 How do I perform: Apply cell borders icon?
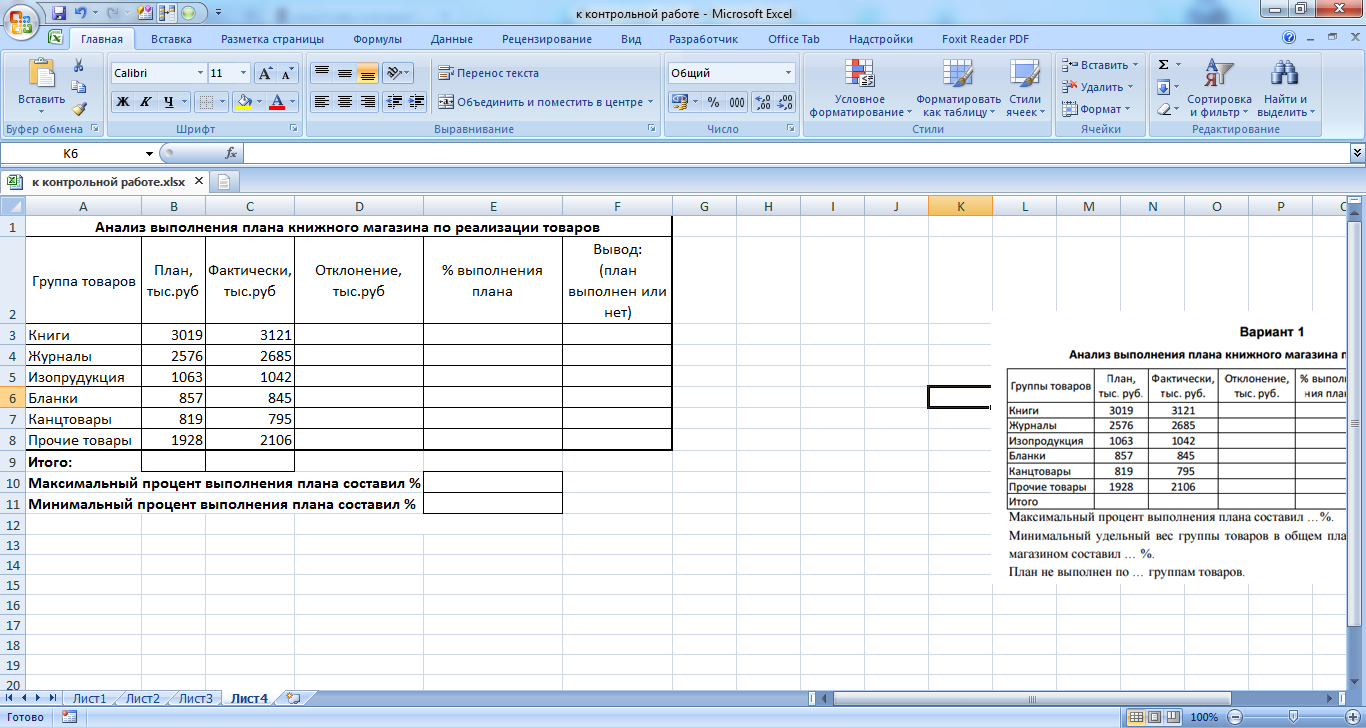click(x=205, y=102)
